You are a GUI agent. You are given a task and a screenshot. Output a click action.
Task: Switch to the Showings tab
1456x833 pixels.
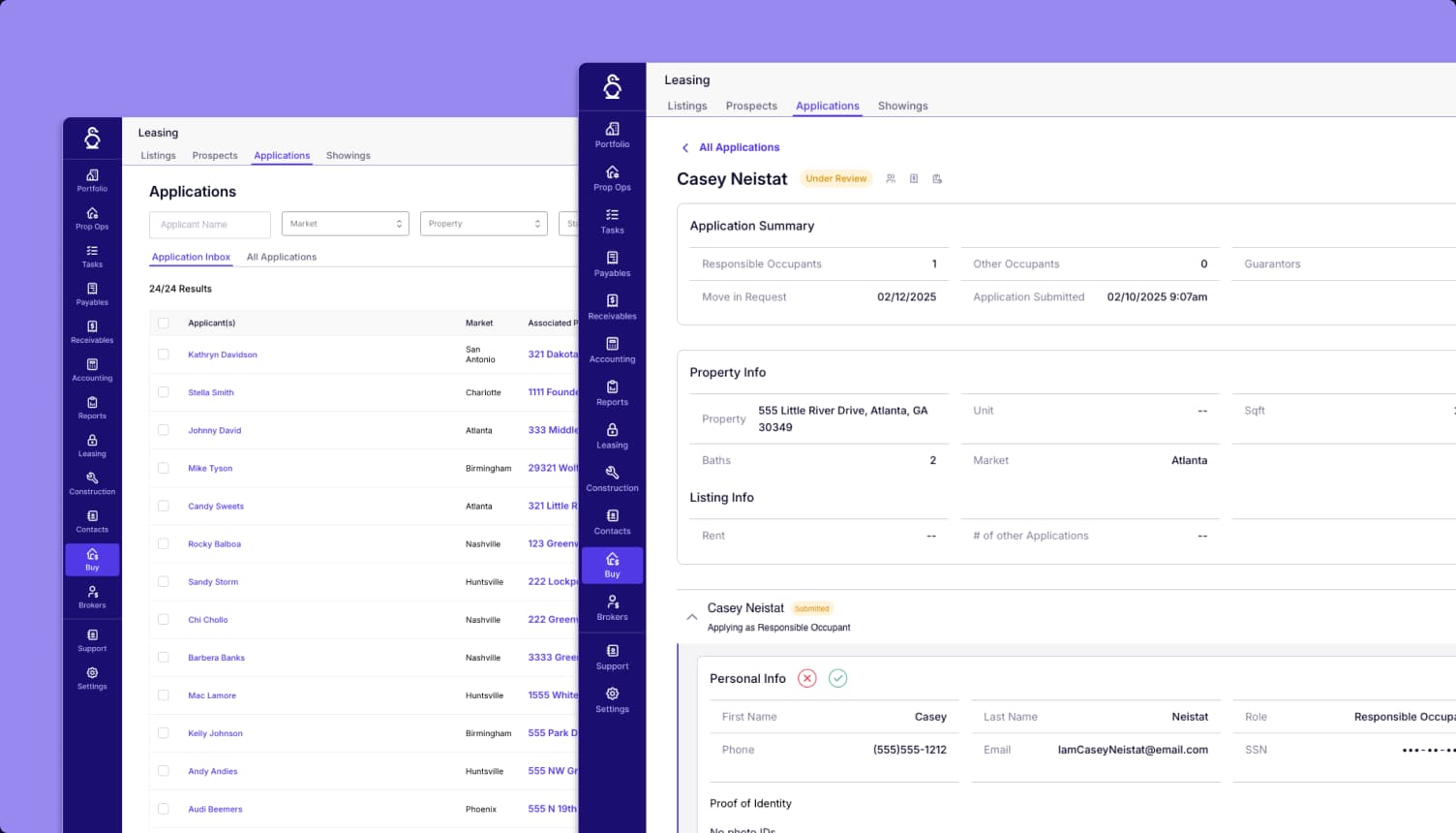point(902,106)
